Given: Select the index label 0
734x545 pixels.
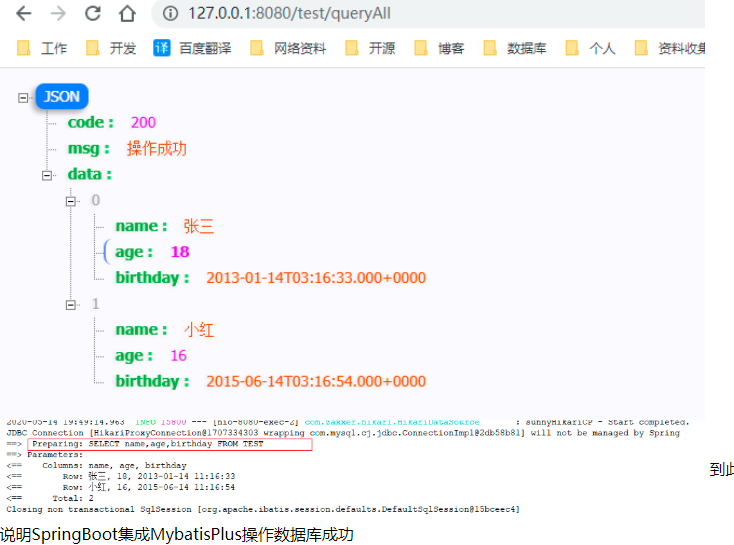Looking at the screenshot, I should [x=95, y=200].
